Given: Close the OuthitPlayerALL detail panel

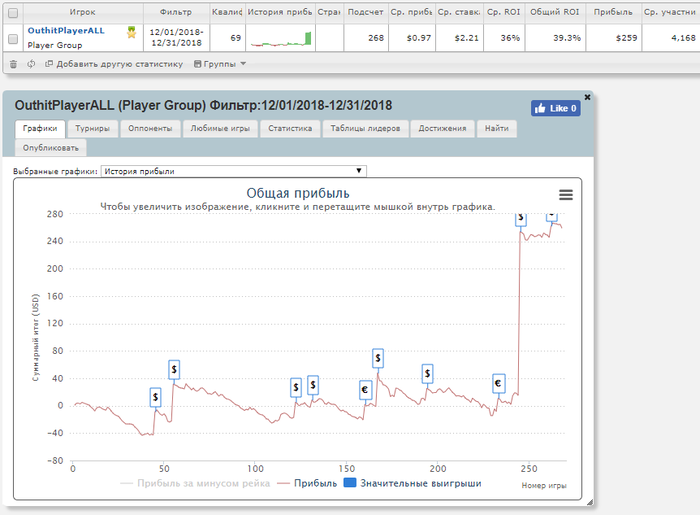Looking at the screenshot, I should click(588, 97).
